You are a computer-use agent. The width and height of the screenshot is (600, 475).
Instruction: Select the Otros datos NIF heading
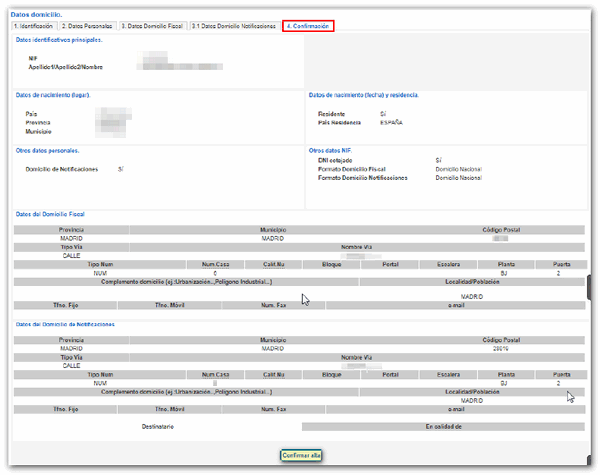tap(330, 151)
